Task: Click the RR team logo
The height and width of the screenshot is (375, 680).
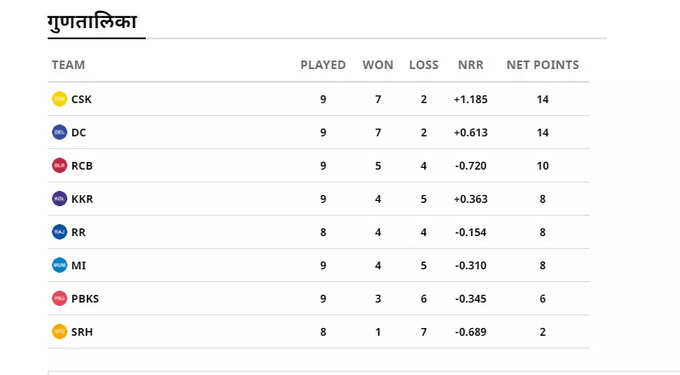Action: [x=59, y=232]
